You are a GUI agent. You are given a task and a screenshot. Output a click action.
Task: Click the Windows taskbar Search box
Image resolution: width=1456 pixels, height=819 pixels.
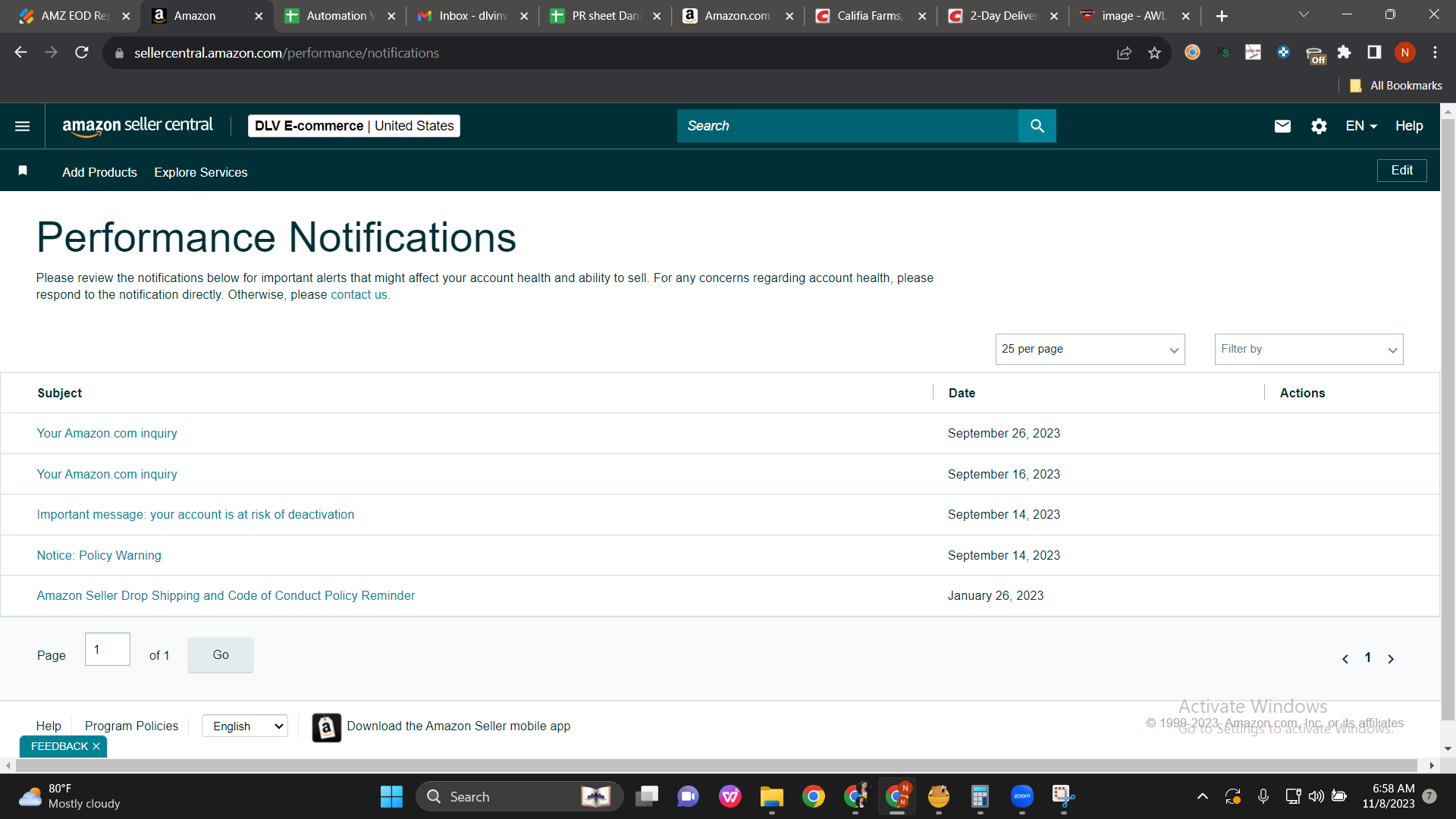pos(519,796)
